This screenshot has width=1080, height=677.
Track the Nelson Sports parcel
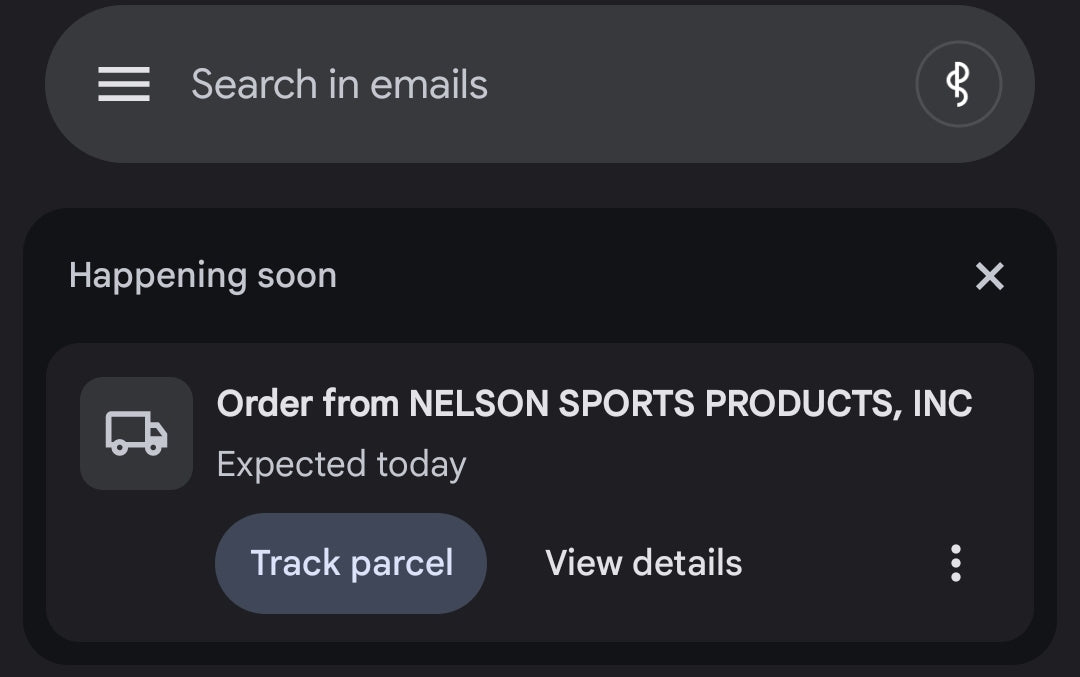coord(351,563)
